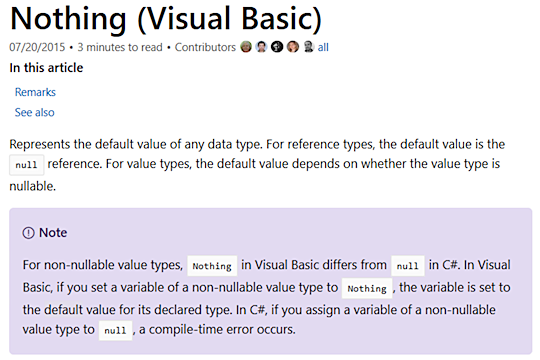The image size is (540, 360).
Task: Open the grayscale fifth contributor avatar
Action: pos(309,47)
